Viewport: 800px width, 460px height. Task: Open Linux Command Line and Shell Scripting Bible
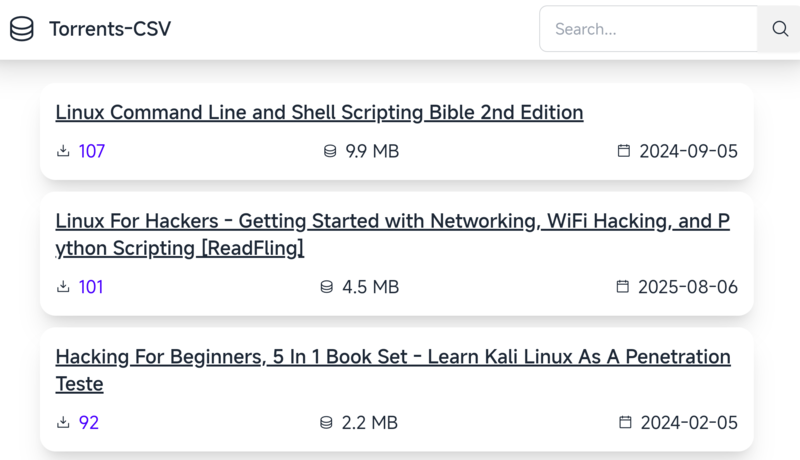tap(319, 112)
